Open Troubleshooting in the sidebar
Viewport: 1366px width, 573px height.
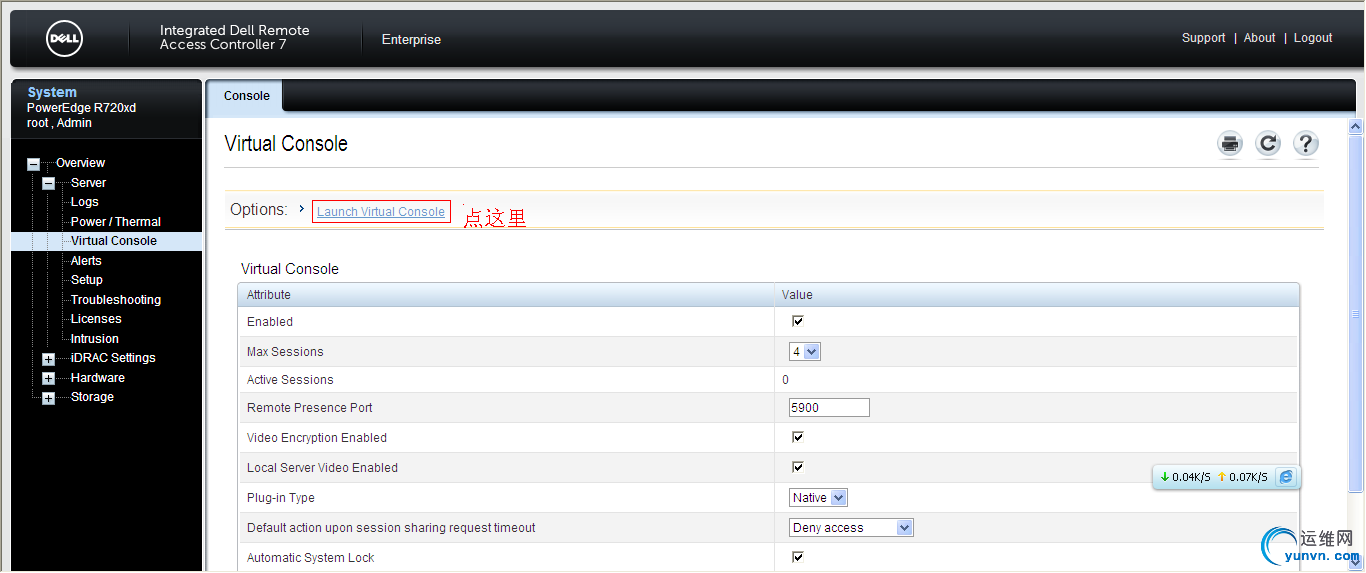point(116,300)
